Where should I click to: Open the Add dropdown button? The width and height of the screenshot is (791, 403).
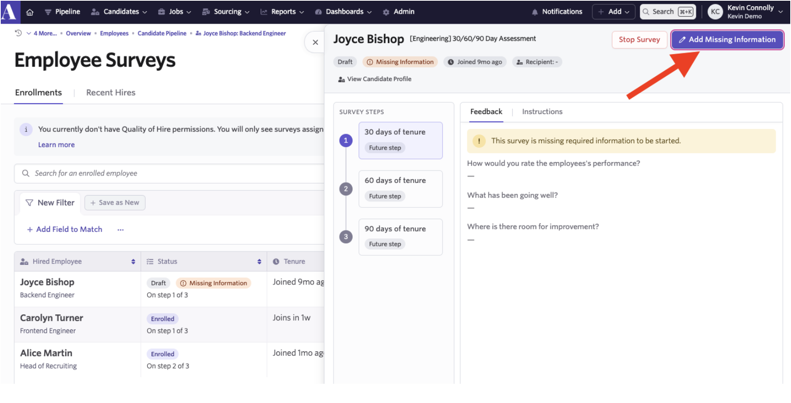tap(613, 12)
